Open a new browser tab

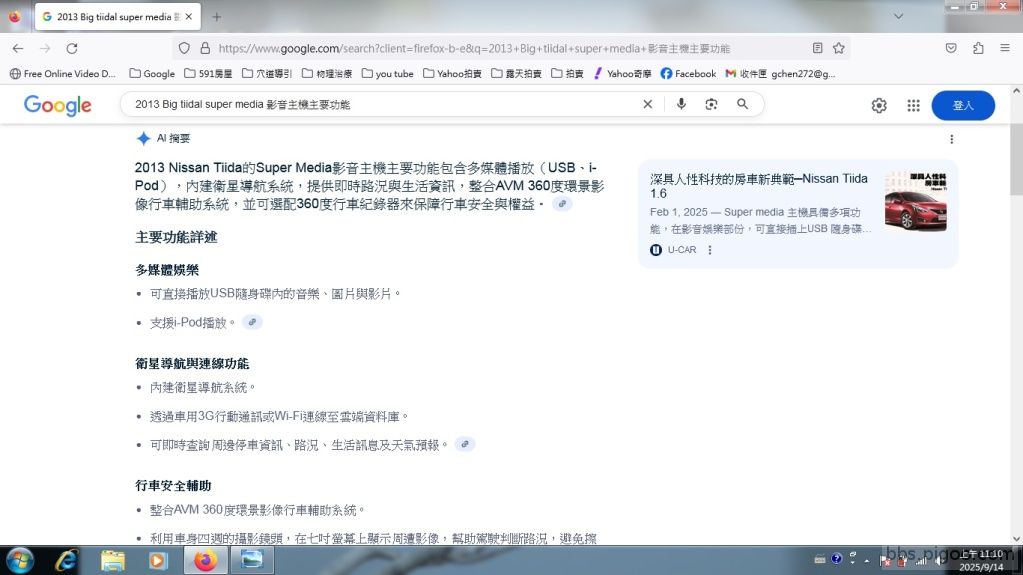click(x=217, y=17)
